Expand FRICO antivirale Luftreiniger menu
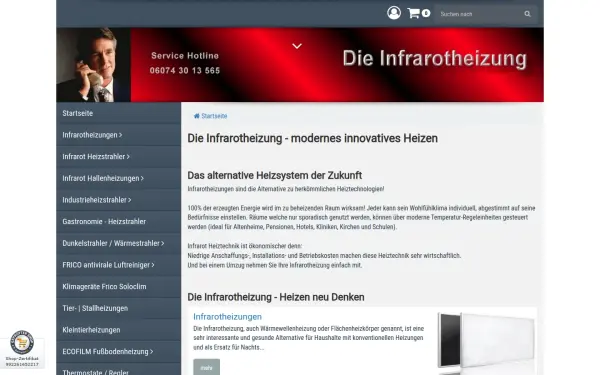The height and width of the screenshot is (375, 600). tap(119, 265)
